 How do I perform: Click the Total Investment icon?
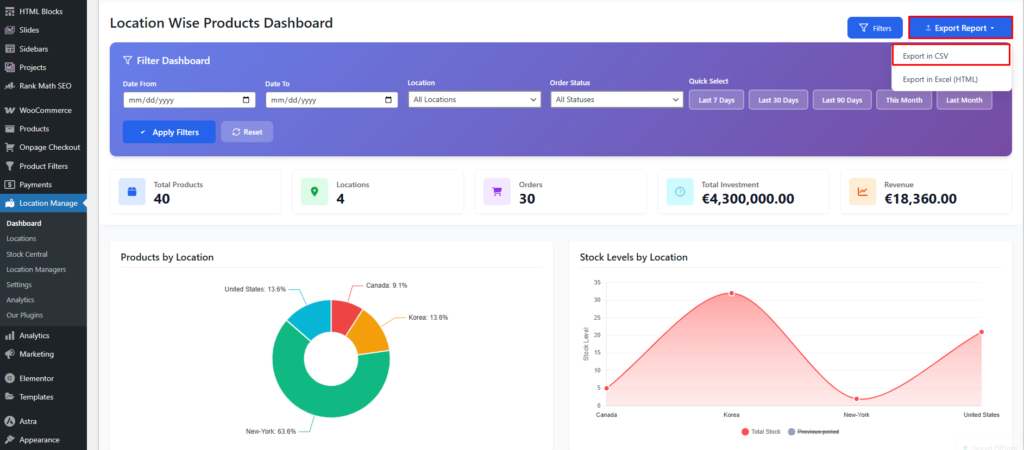(x=680, y=191)
